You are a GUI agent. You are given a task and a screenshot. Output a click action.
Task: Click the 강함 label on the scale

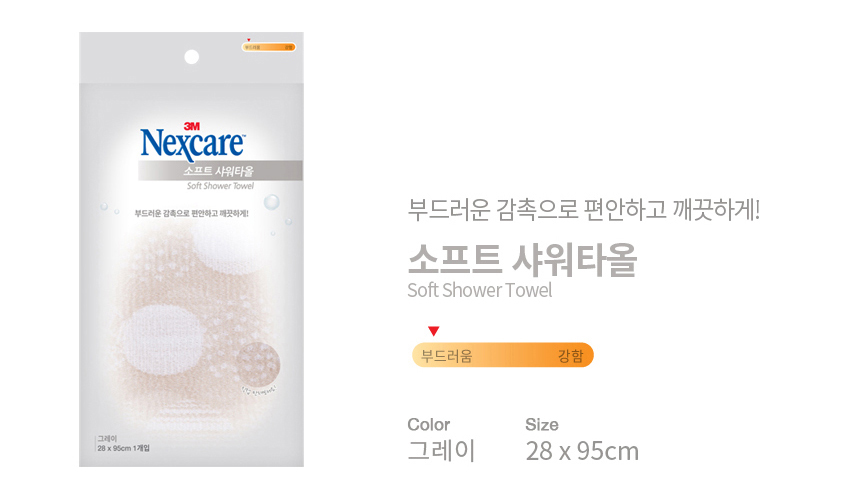tap(570, 356)
